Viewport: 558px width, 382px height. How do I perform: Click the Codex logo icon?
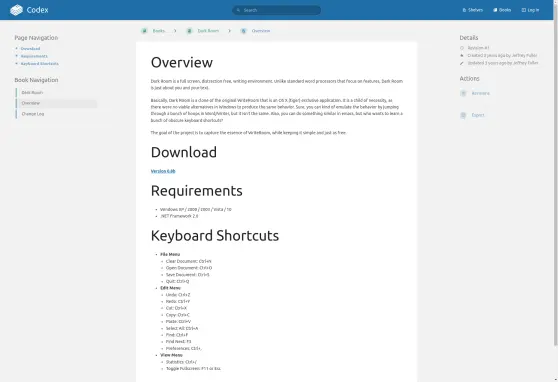coord(16,10)
